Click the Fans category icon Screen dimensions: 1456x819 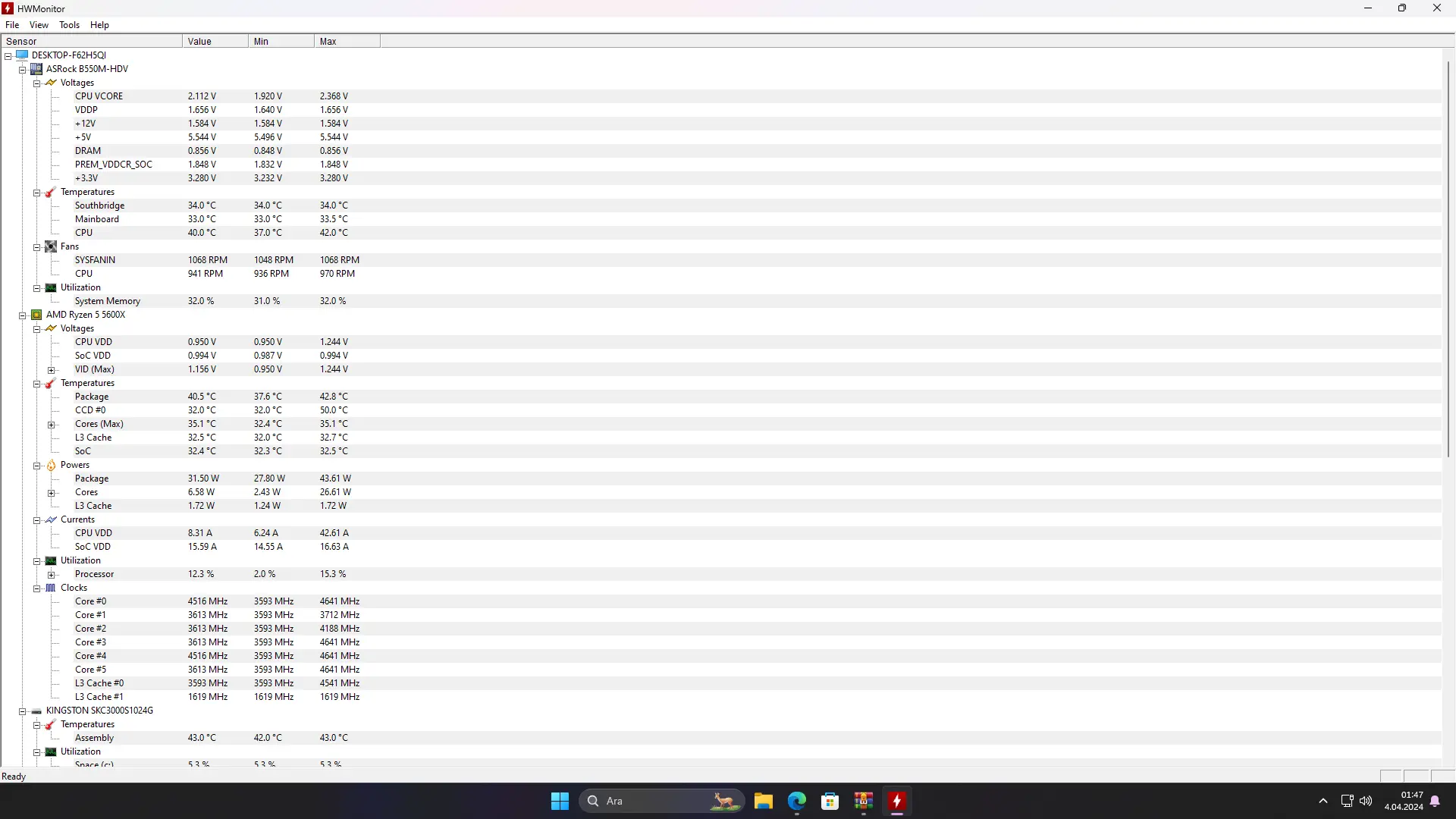coord(51,246)
